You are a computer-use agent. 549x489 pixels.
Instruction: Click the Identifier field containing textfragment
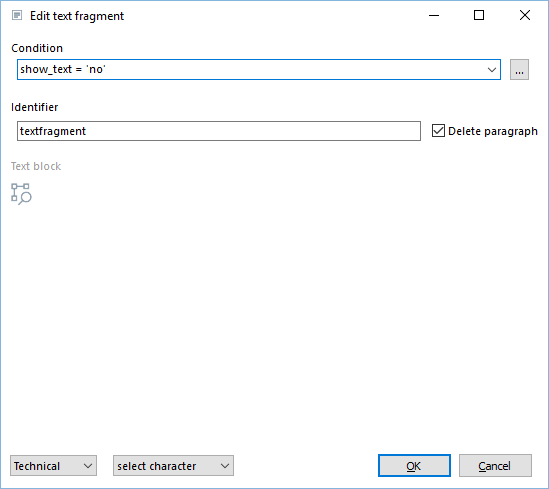click(x=219, y=131)
